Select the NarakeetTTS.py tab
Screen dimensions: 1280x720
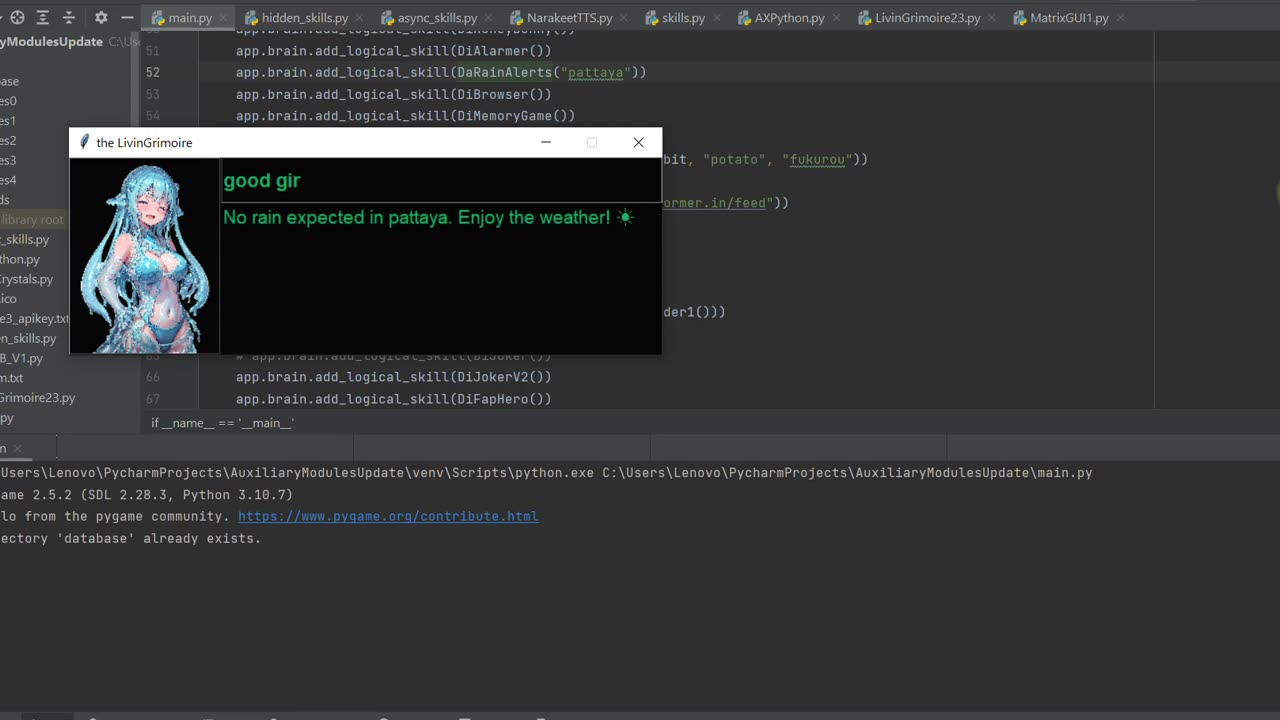click(571, 18)
